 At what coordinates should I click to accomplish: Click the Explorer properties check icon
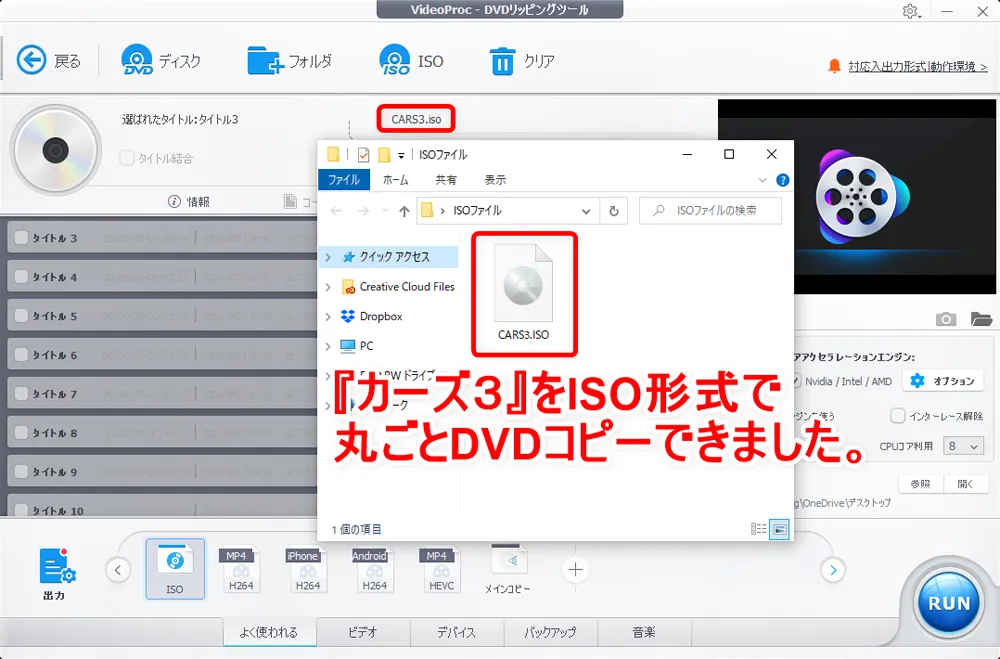tap(364, 154)
